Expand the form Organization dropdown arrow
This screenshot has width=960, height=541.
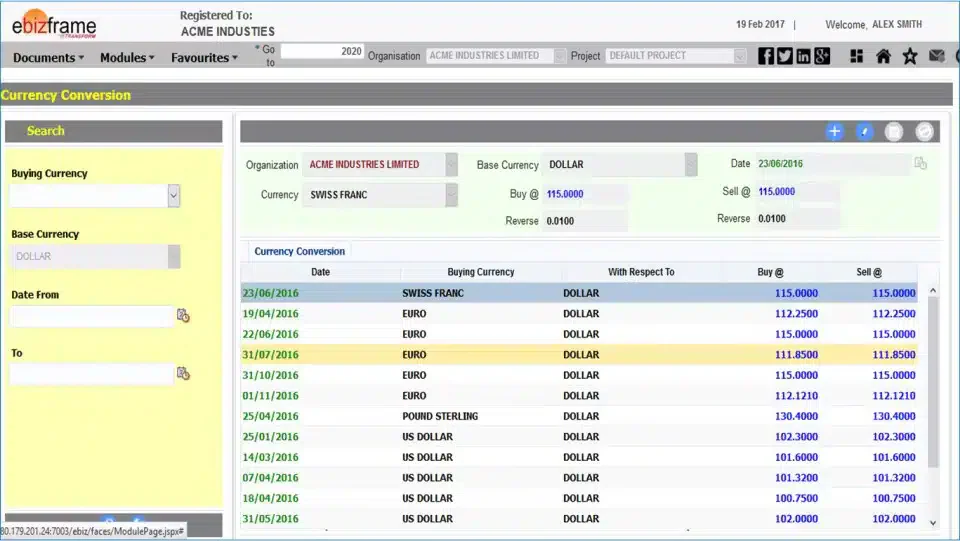[451, 165]
